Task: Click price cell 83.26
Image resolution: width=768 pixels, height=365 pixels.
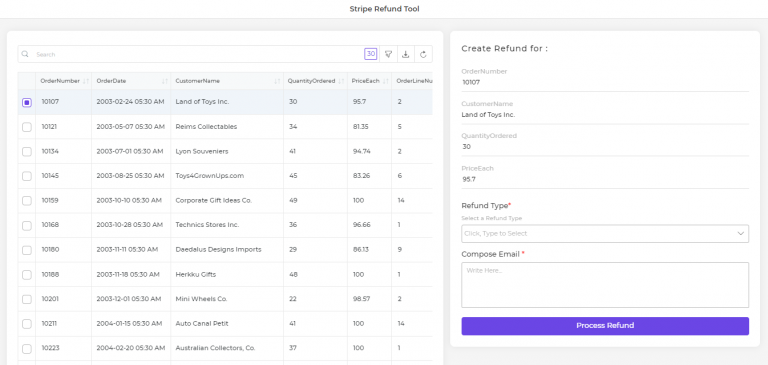Action: tap(361, 176)
